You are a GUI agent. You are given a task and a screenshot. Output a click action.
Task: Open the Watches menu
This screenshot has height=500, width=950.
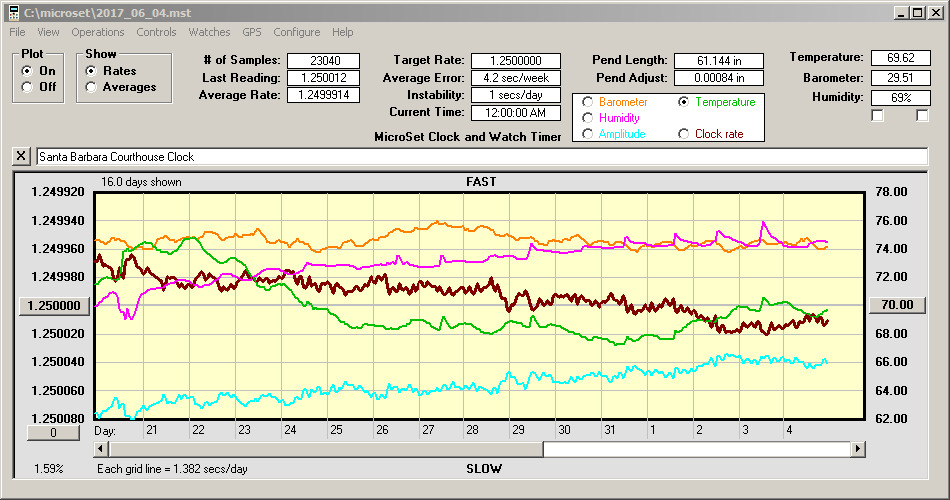click(209, 33)
